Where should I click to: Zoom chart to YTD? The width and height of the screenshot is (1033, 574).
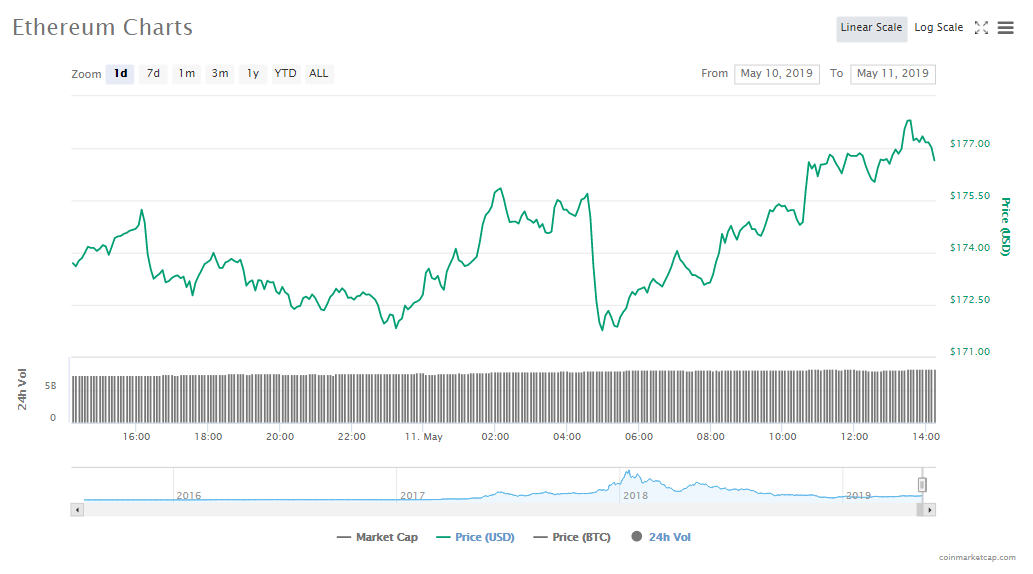pos(286,74)
